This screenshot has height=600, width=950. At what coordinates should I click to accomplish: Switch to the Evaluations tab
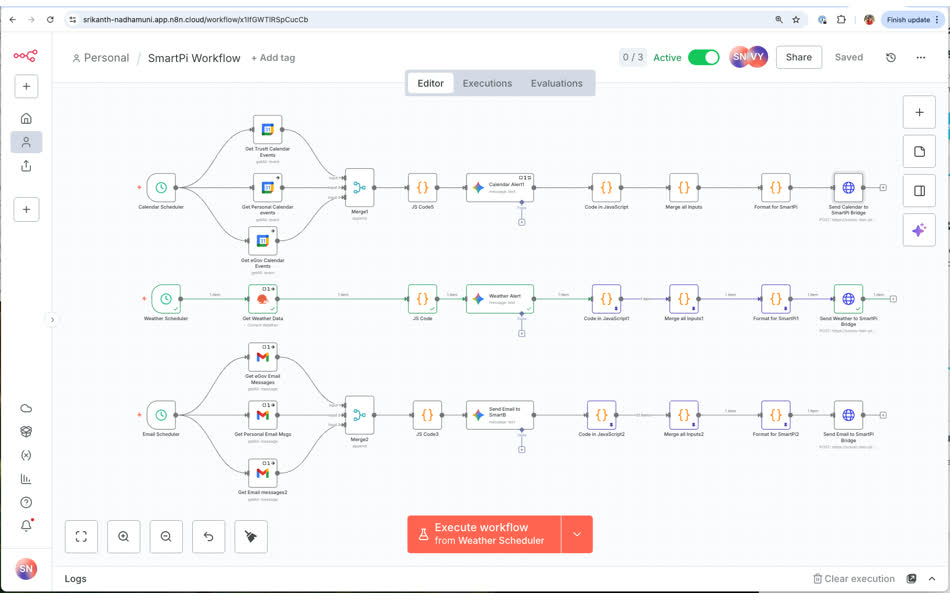coord(557,83)
